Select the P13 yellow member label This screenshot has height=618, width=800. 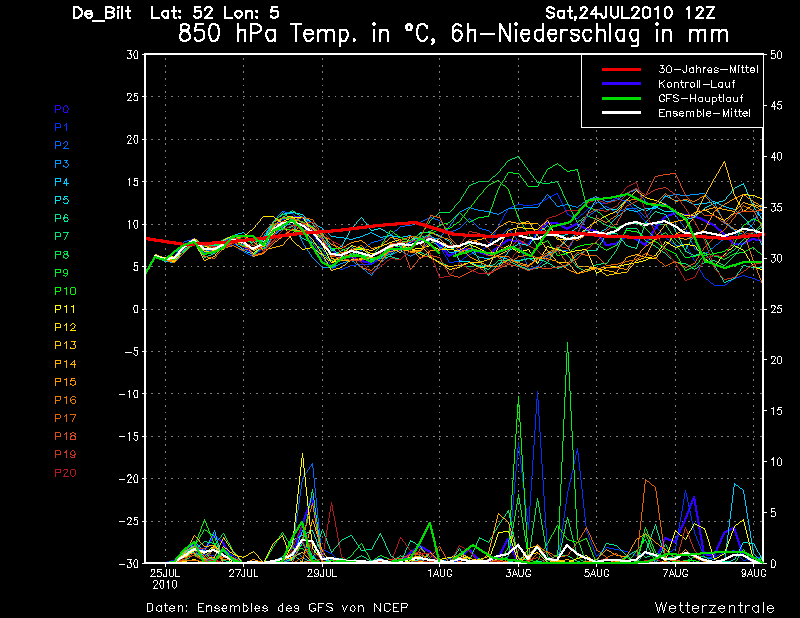[65, 345]
